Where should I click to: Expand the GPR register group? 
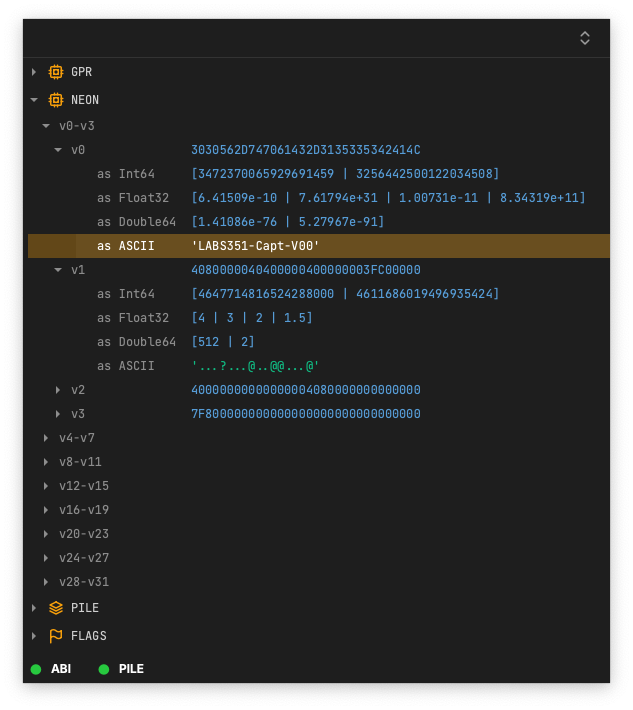tap(34, 72)
